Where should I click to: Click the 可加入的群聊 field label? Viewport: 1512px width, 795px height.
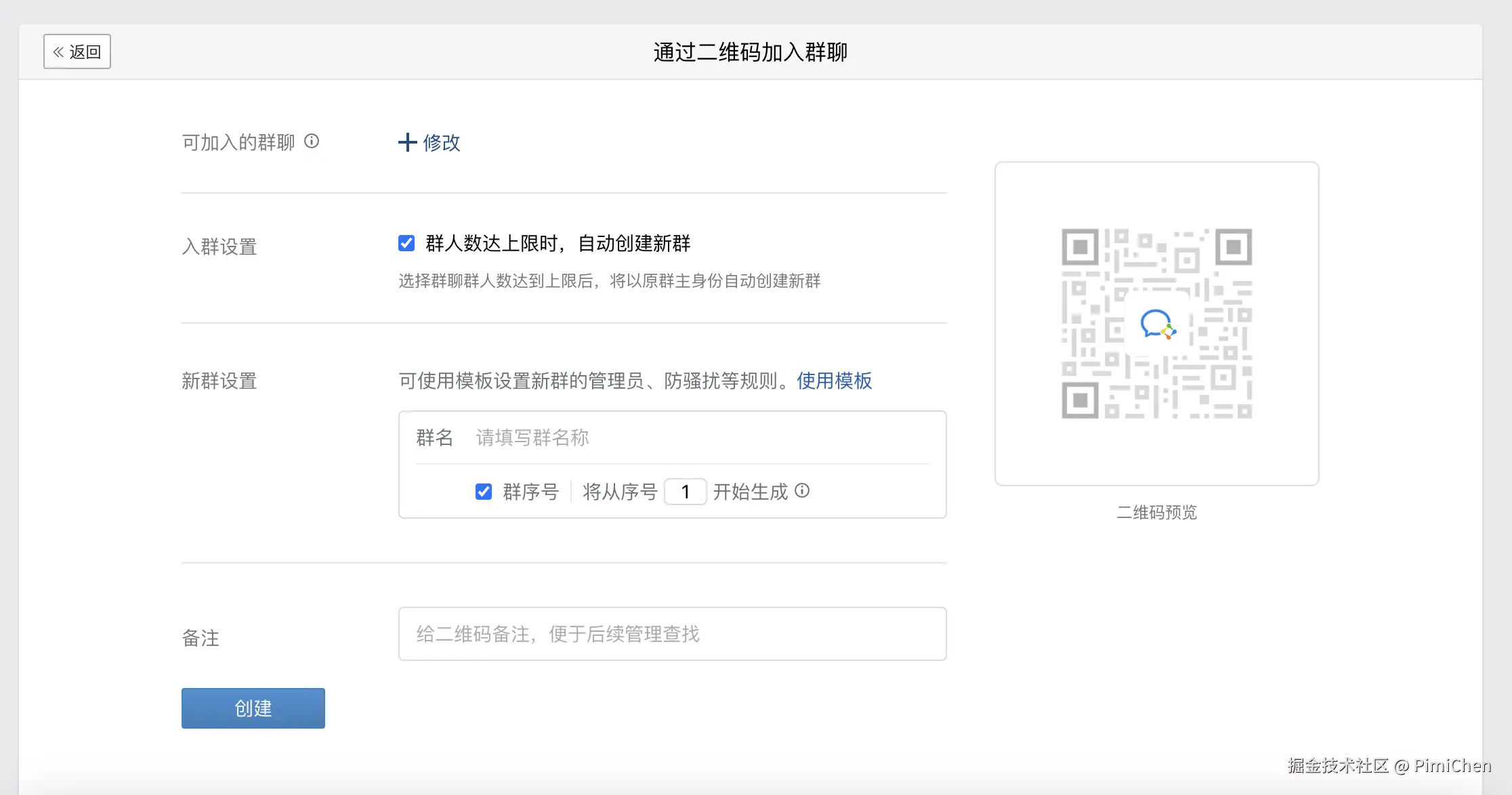238,142
